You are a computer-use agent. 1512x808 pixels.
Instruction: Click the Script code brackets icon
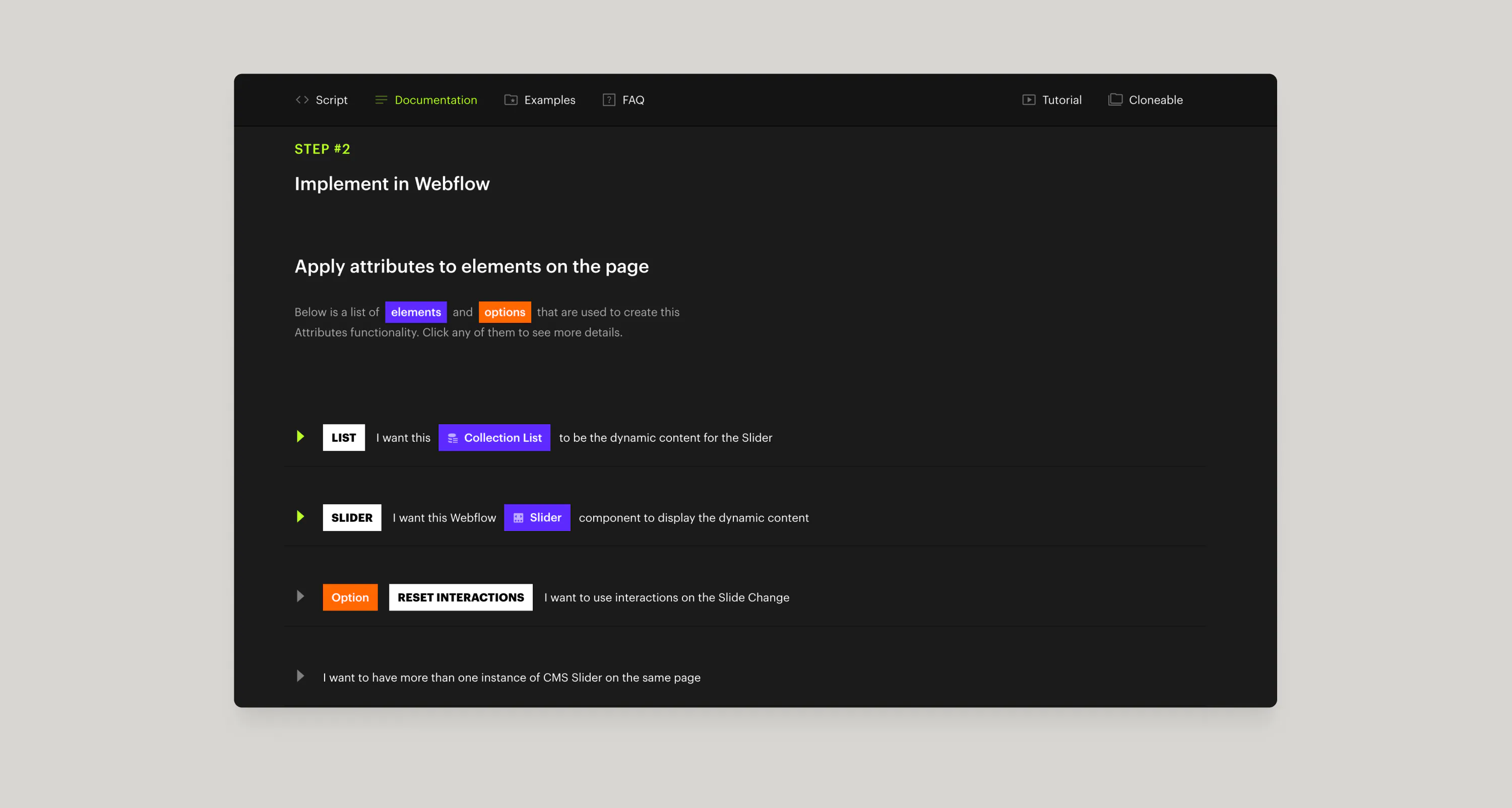(x=302, y=100)
